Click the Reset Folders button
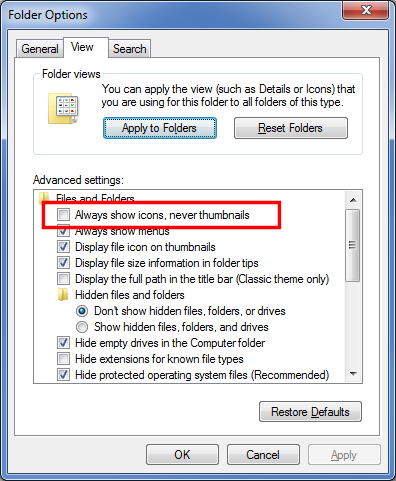Image resolution: width=396 pixels, height=481 pixels. pos(291,128)
